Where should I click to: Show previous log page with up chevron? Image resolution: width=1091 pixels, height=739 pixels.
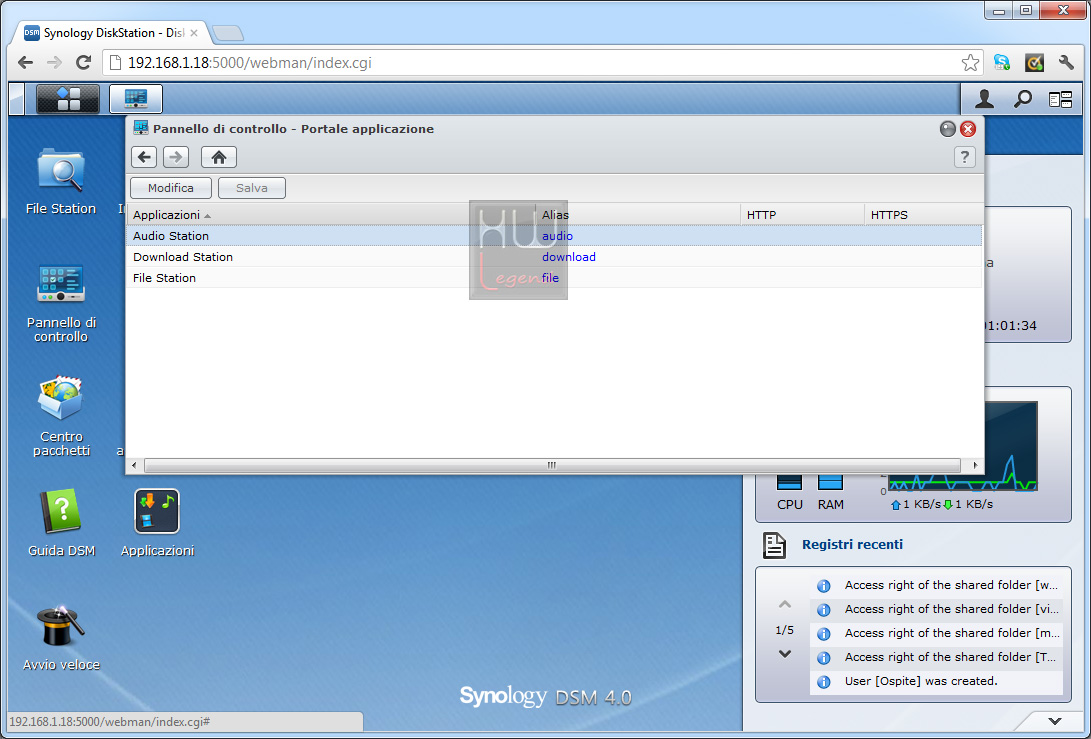click(x=785, y=604)
